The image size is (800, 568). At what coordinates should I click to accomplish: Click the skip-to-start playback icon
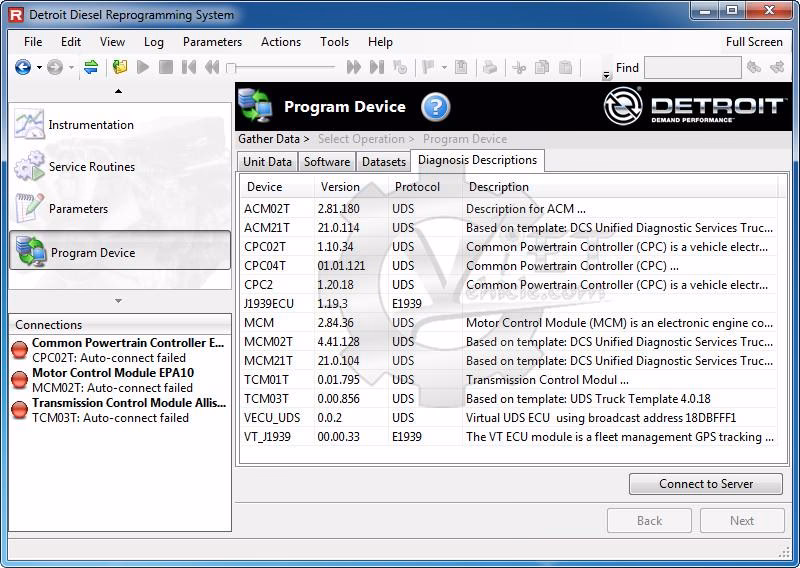(189, 67)
